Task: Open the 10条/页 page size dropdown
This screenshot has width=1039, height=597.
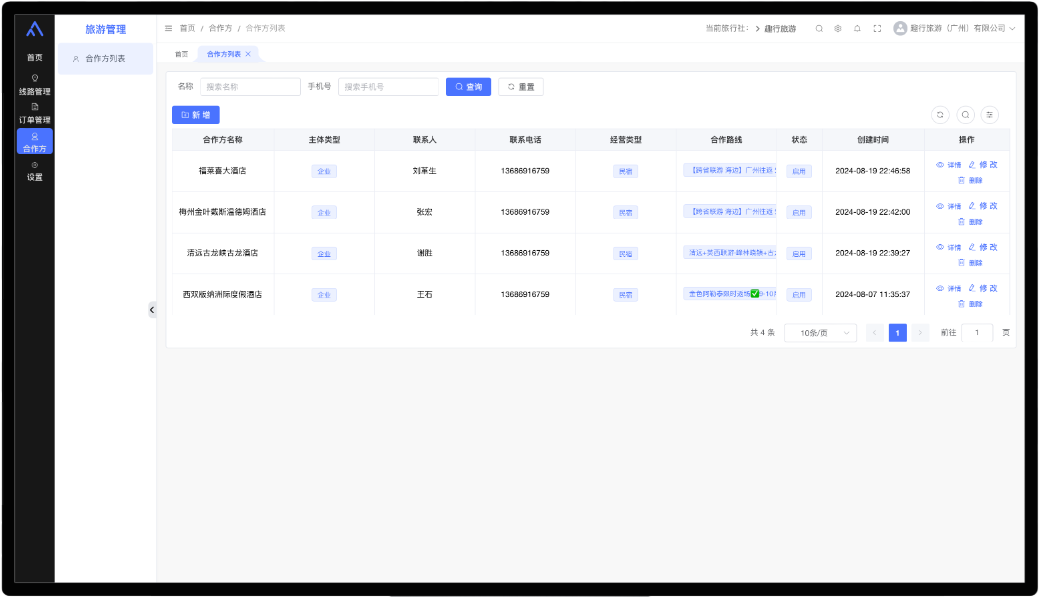Action: [820, 333]
